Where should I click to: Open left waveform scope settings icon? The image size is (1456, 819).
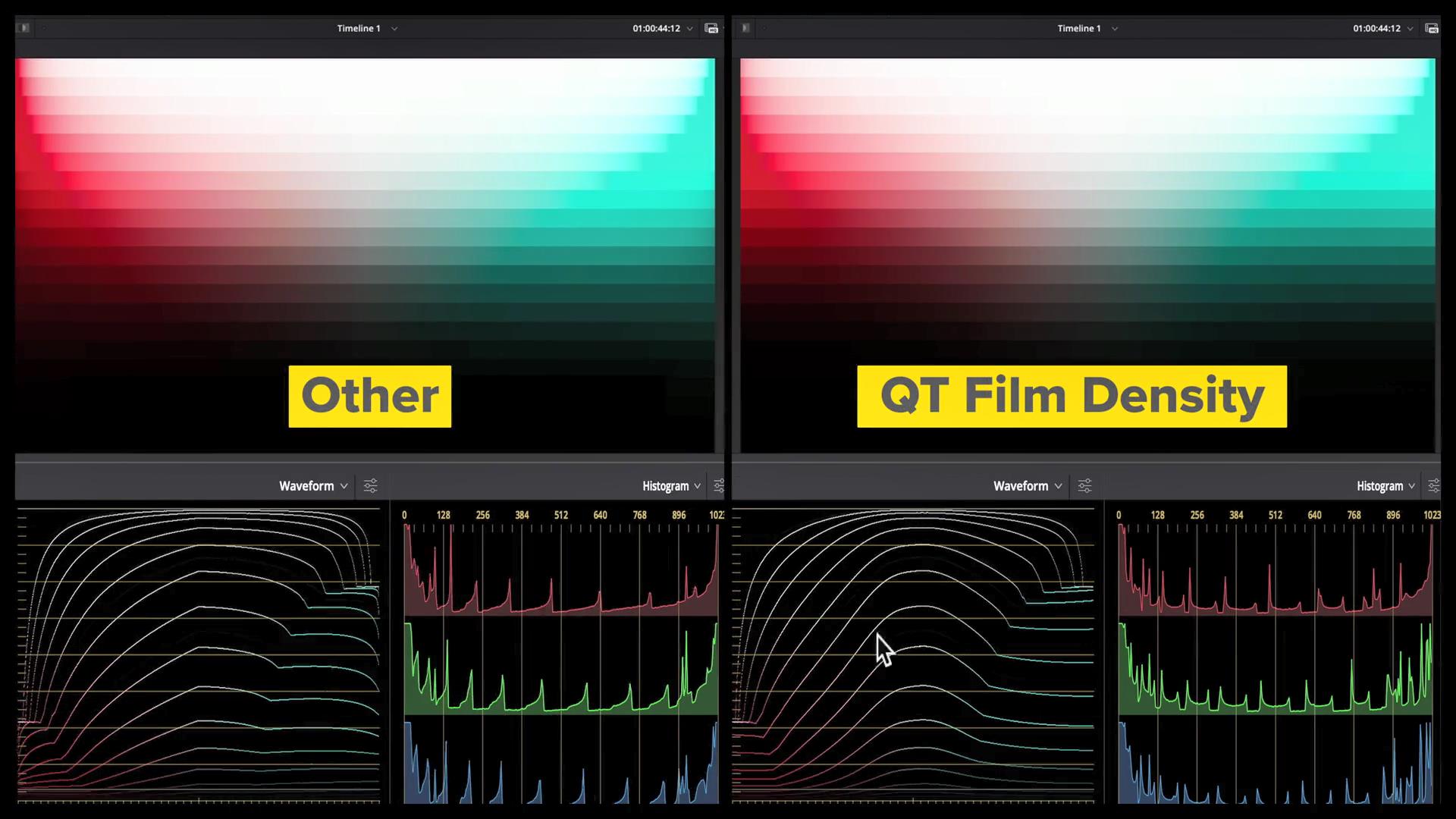point(370,486)
